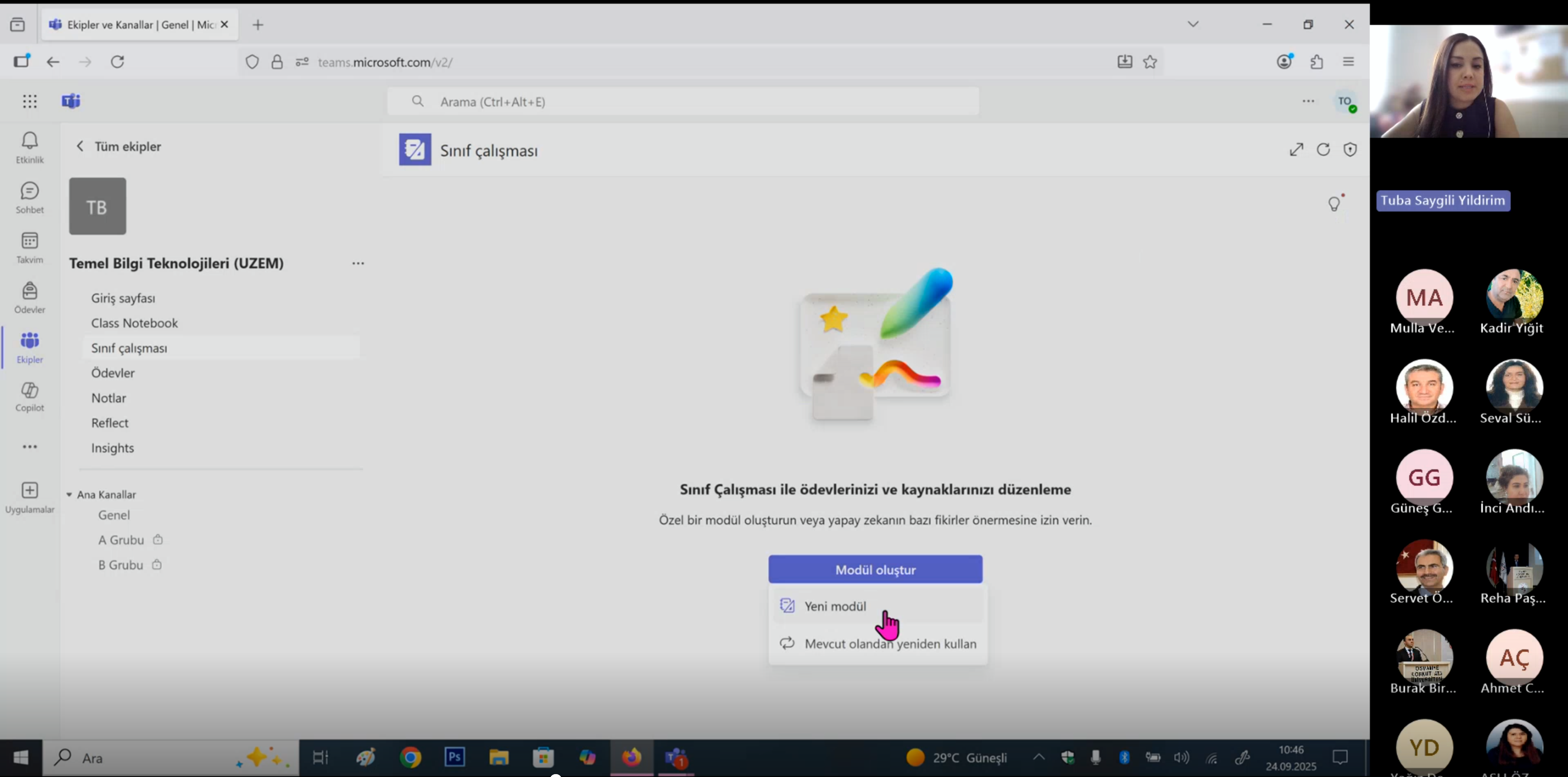This screenshot has height=777, width=1568.
Task: Expand the tab with the pop-out arrow icon
Action: click(x=1297, y=150)
